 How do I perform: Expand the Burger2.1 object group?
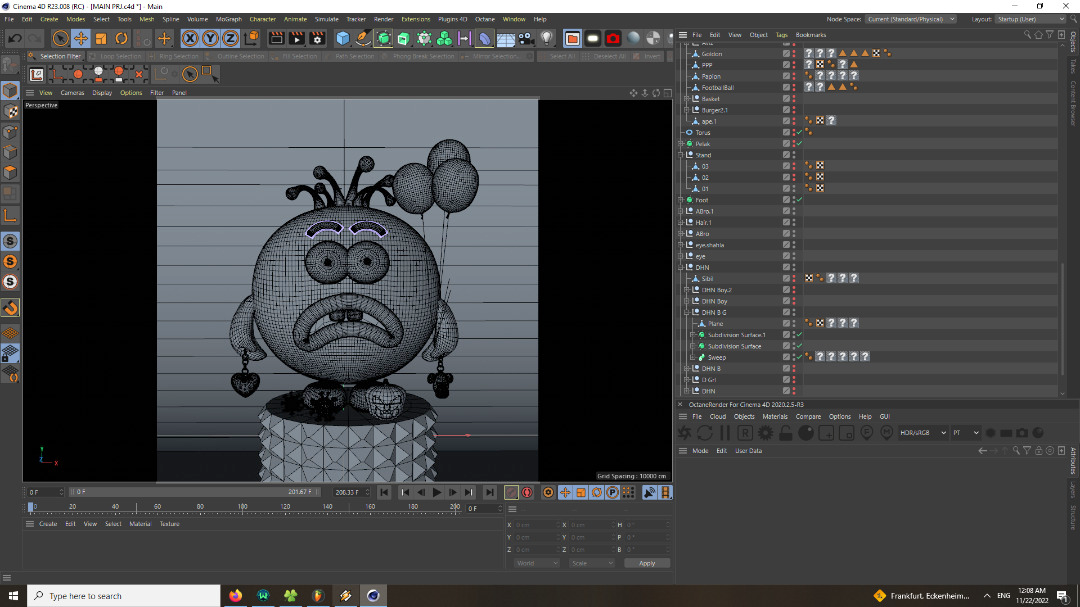click(686, 110)
